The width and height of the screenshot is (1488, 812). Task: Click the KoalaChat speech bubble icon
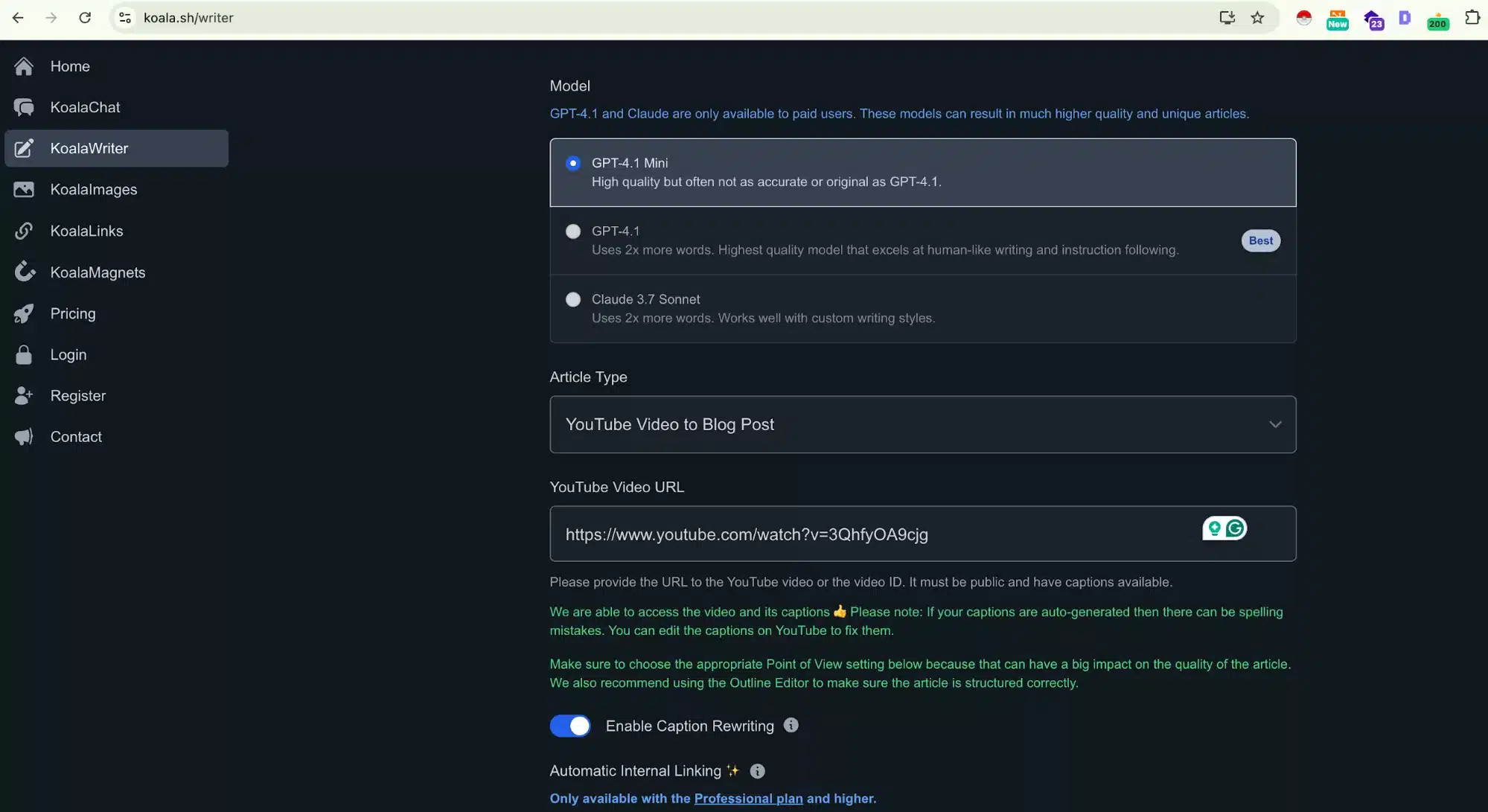point(24,107)
